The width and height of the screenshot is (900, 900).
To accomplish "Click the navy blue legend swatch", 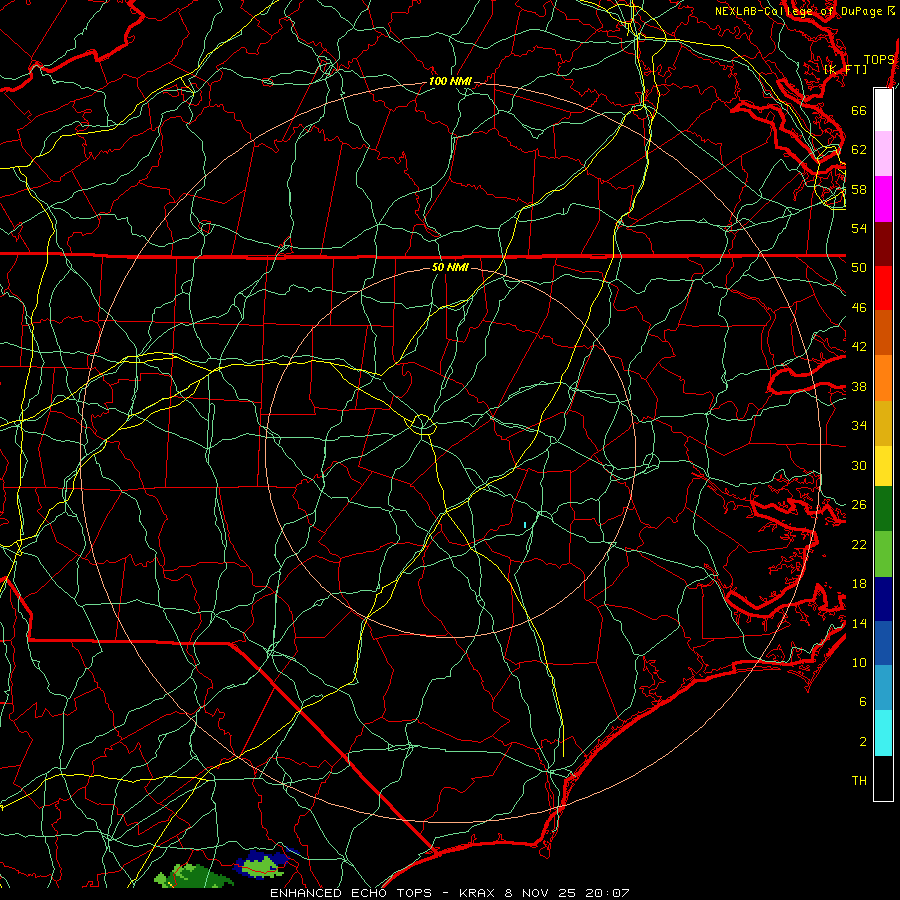I will tap(883, 599).
